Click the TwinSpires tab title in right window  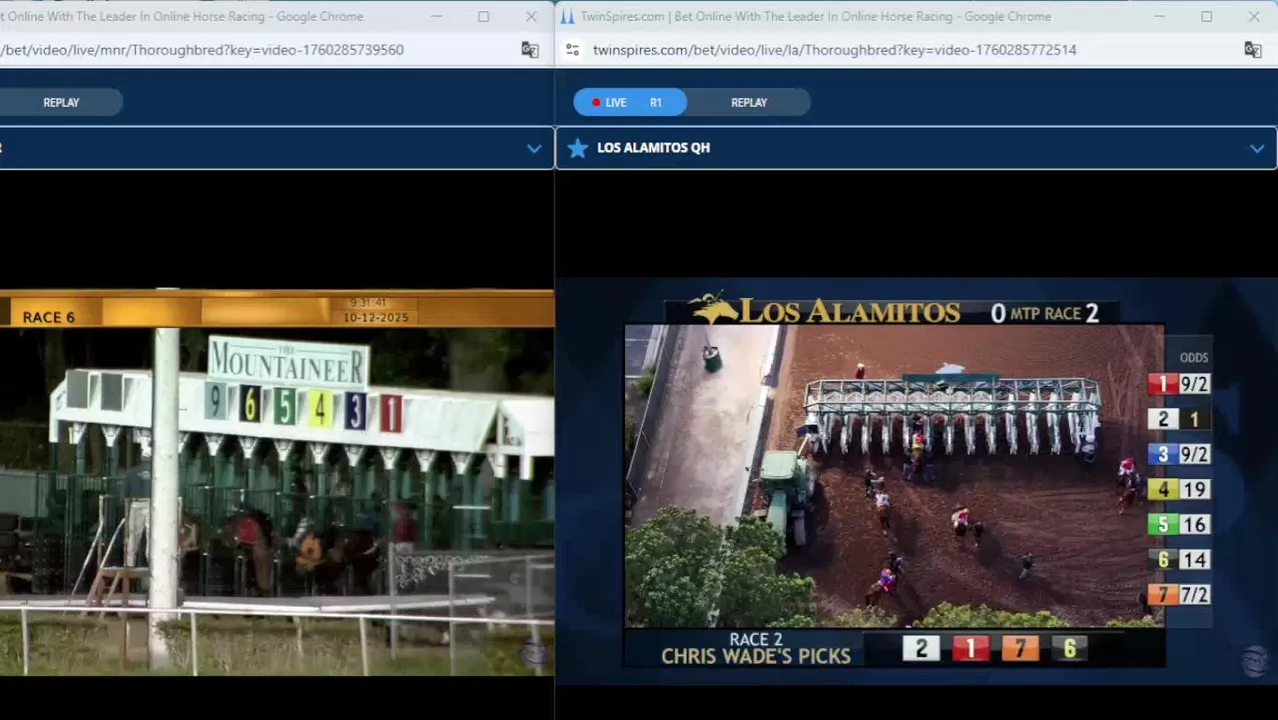coord(815,16)
